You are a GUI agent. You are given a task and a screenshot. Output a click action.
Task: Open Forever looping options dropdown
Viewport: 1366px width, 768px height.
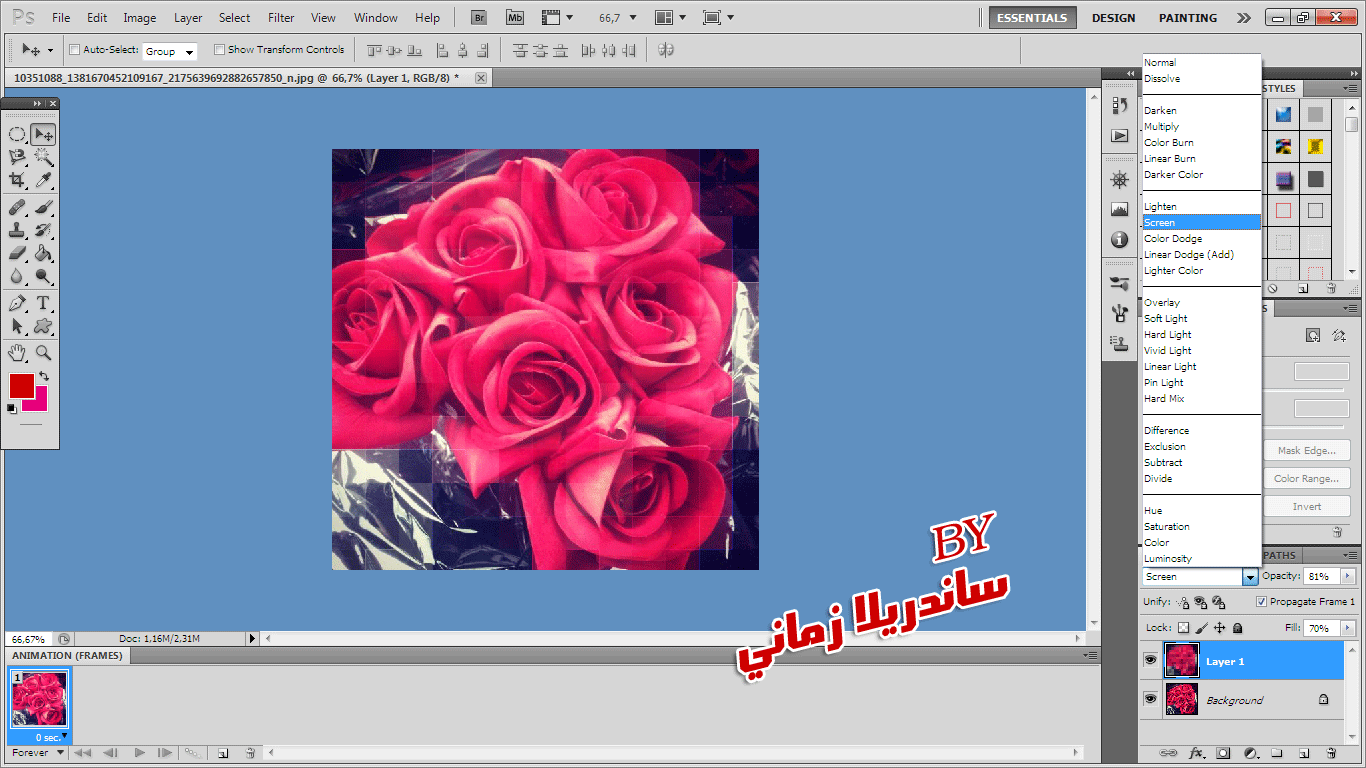(x=38, y=753)
